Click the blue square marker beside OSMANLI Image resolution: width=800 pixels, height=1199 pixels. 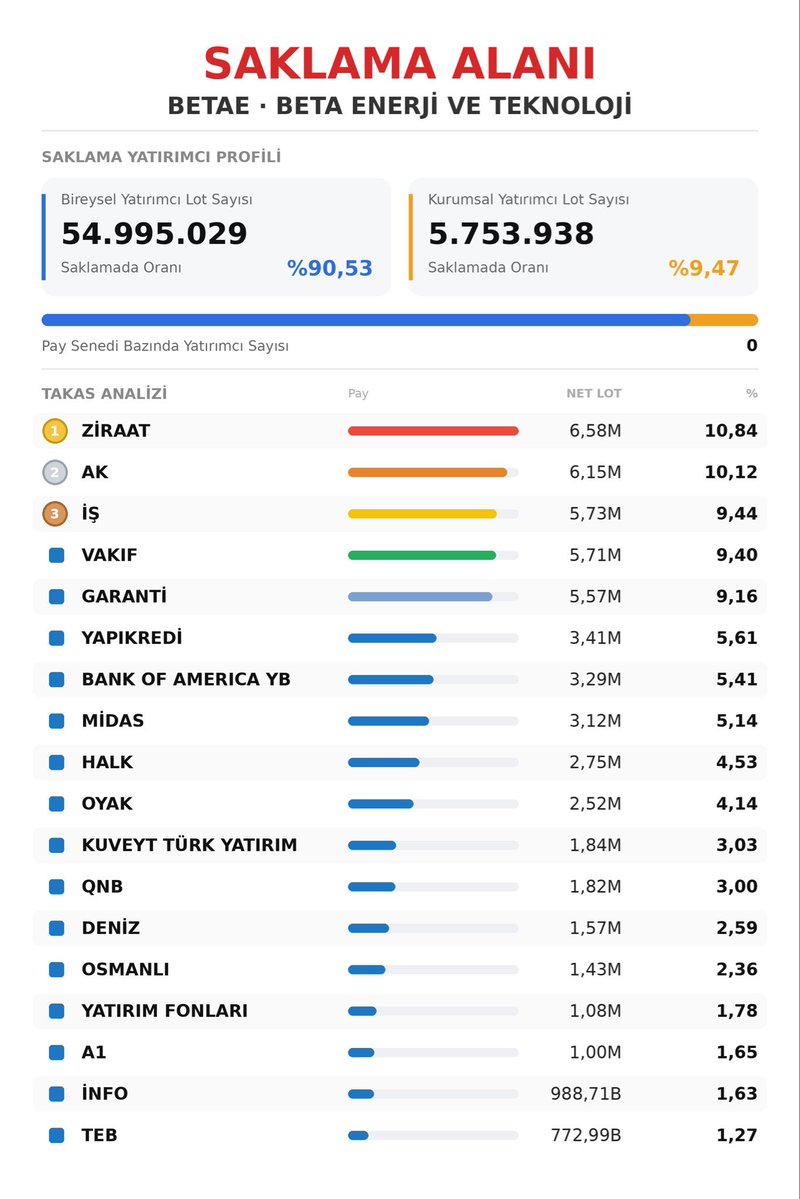pyautogui.click(x=57, y=970)
